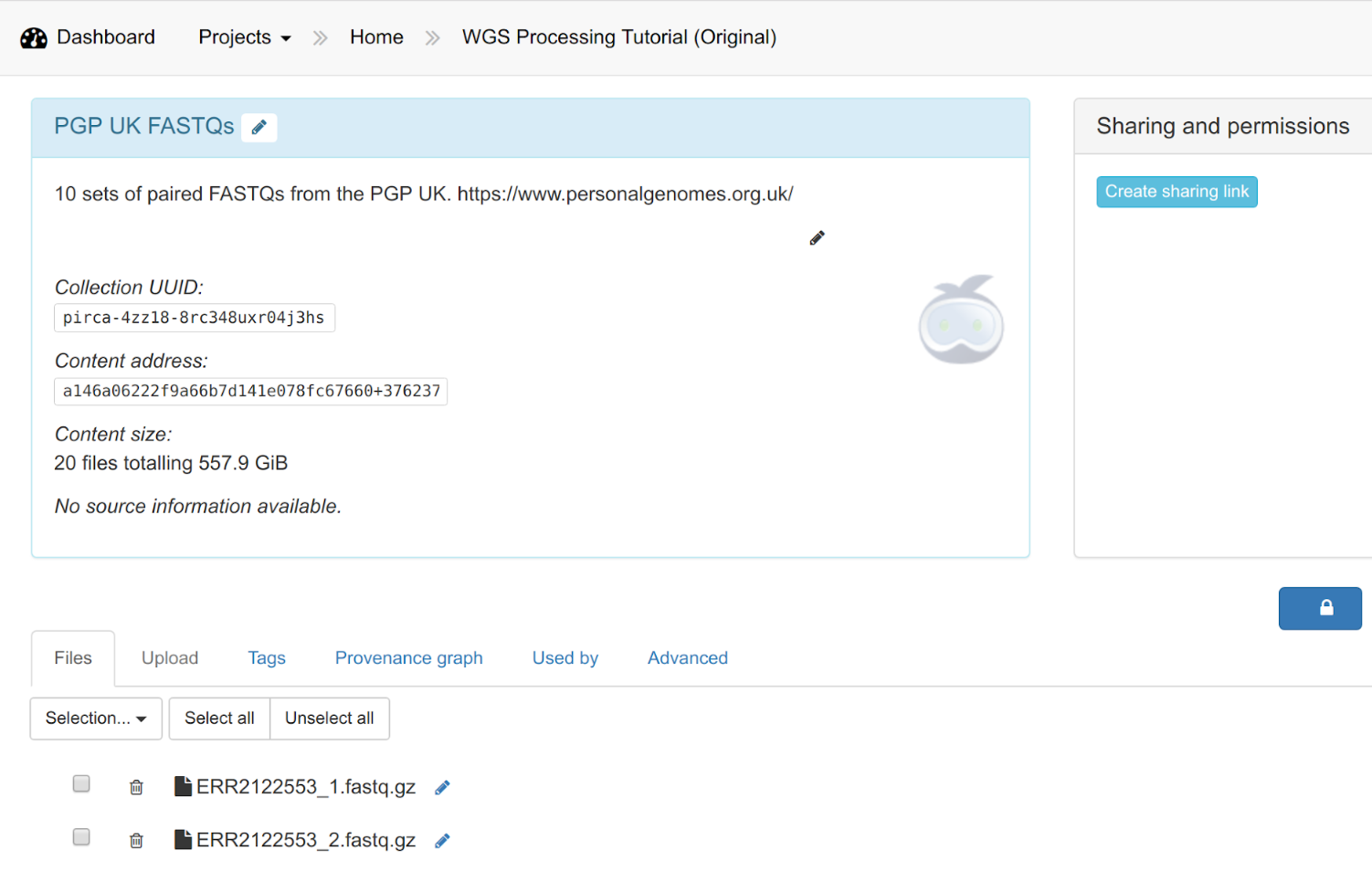Image resolution: width=1372 pixels, height=871 pixels.
Task: Click the blue lock button
Action: (x=1319, y=608)
